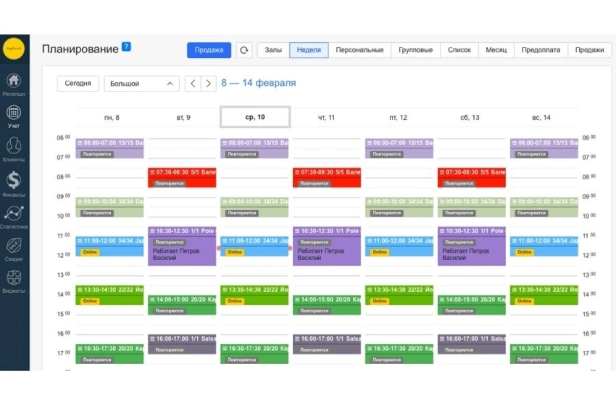The width and height of the screenshot is (616, 405).
Task: Switch to the Месяц view tab
Action: (496, 50)
